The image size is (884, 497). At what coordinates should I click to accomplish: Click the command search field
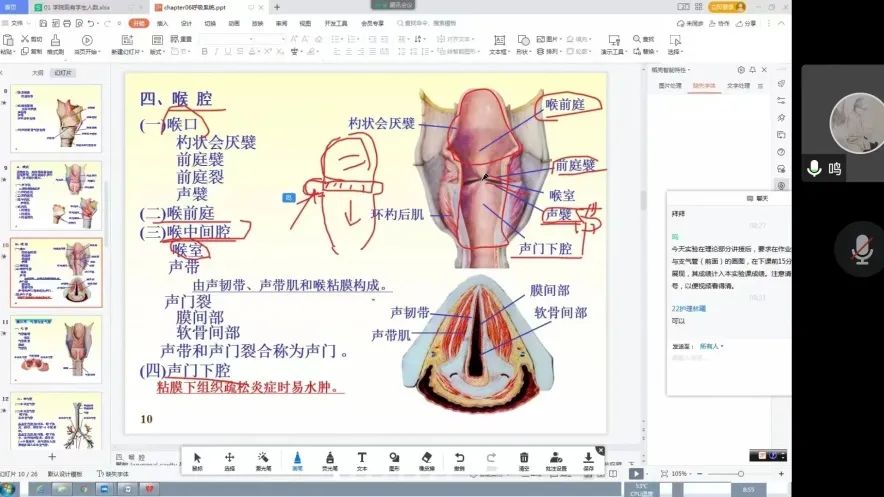[x=427, y=23]
